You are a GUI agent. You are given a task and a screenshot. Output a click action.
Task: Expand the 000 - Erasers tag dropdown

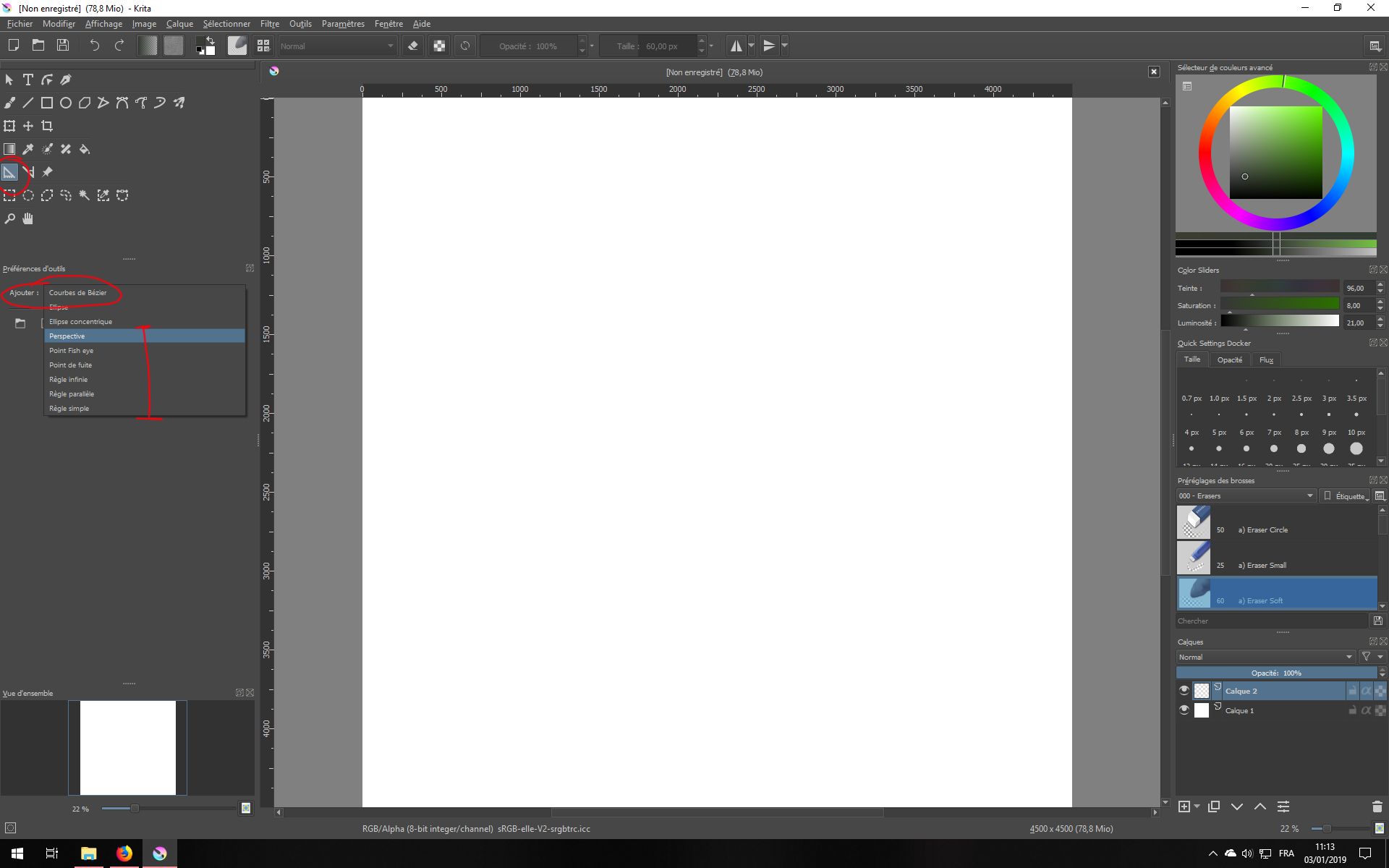[x=1246, y=496]
